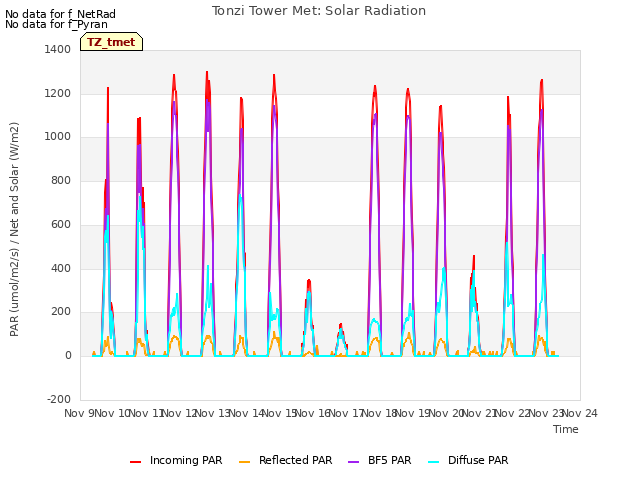Click the 1400 y-axis tick label

pos(58,49)
